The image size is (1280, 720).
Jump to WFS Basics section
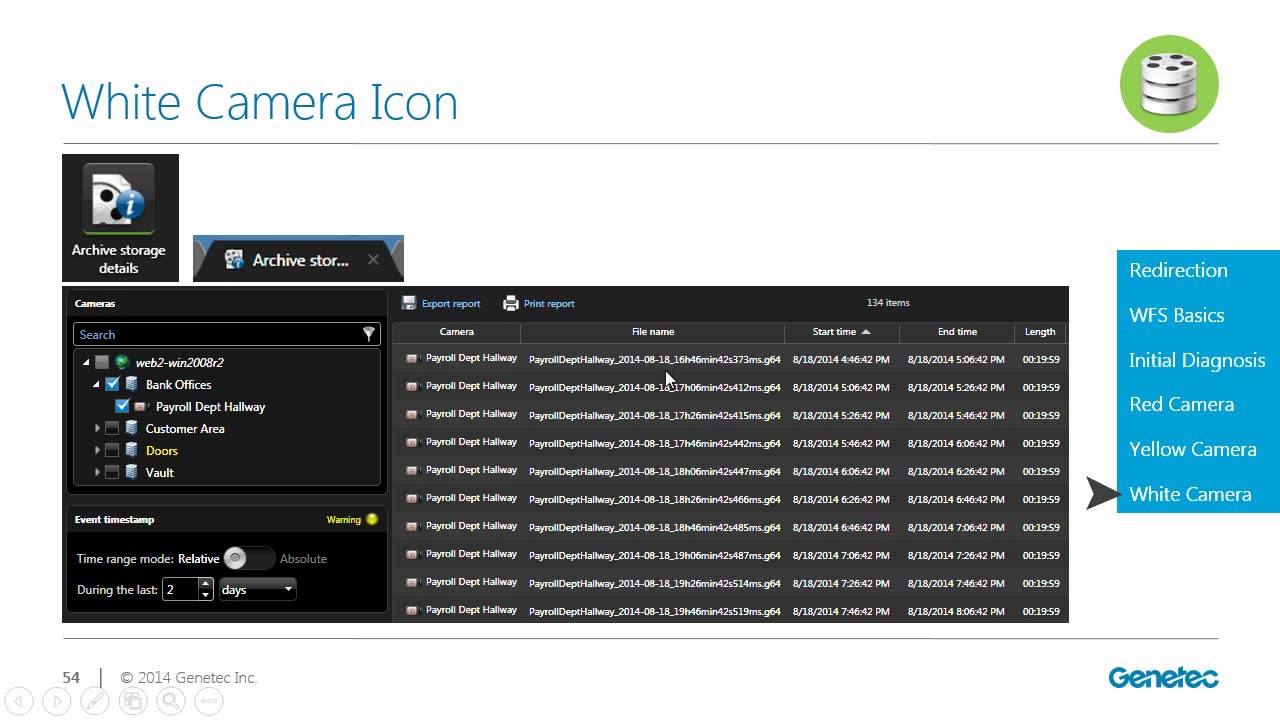1176,315
